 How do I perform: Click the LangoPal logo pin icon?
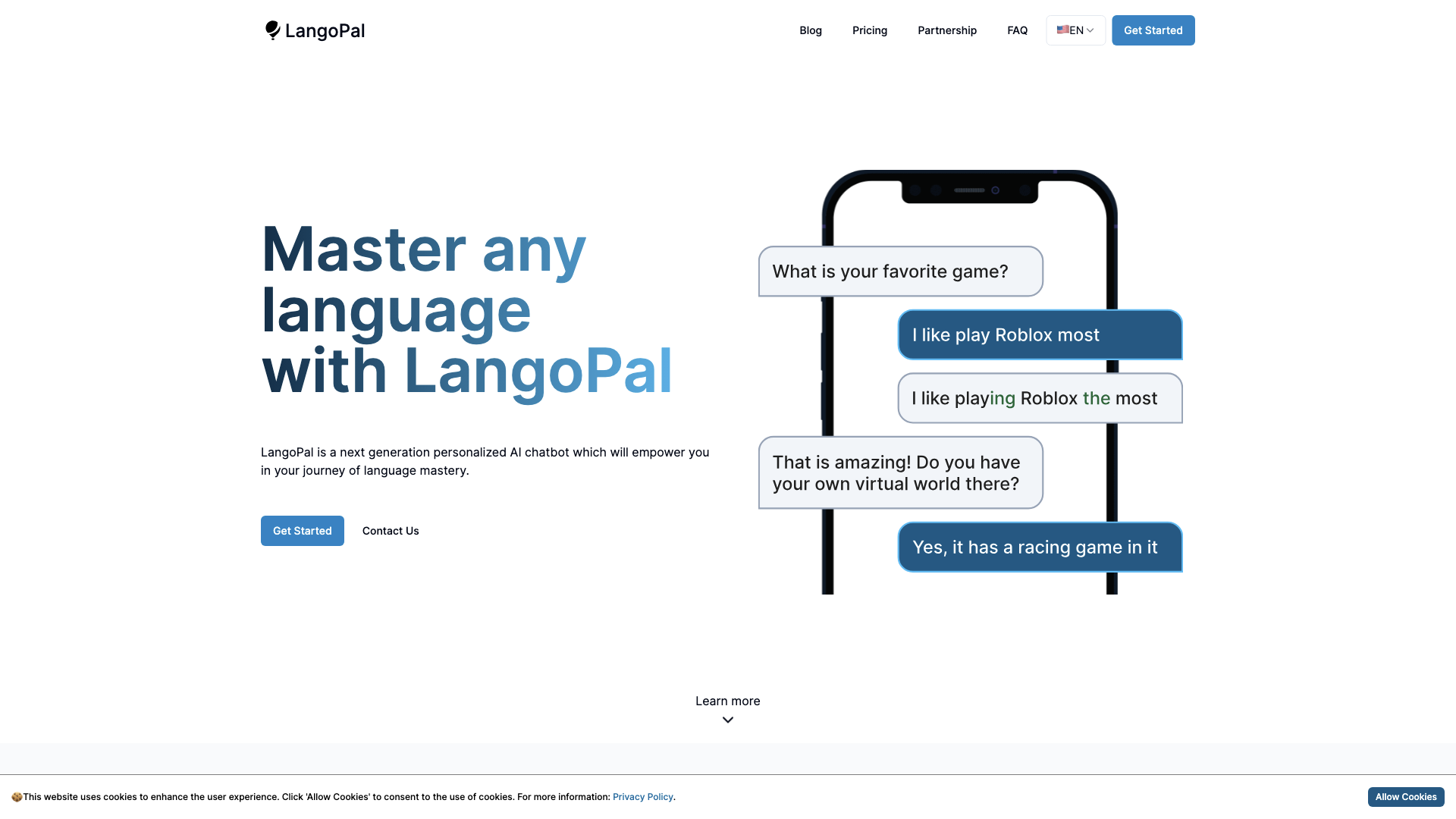[274, 30]
